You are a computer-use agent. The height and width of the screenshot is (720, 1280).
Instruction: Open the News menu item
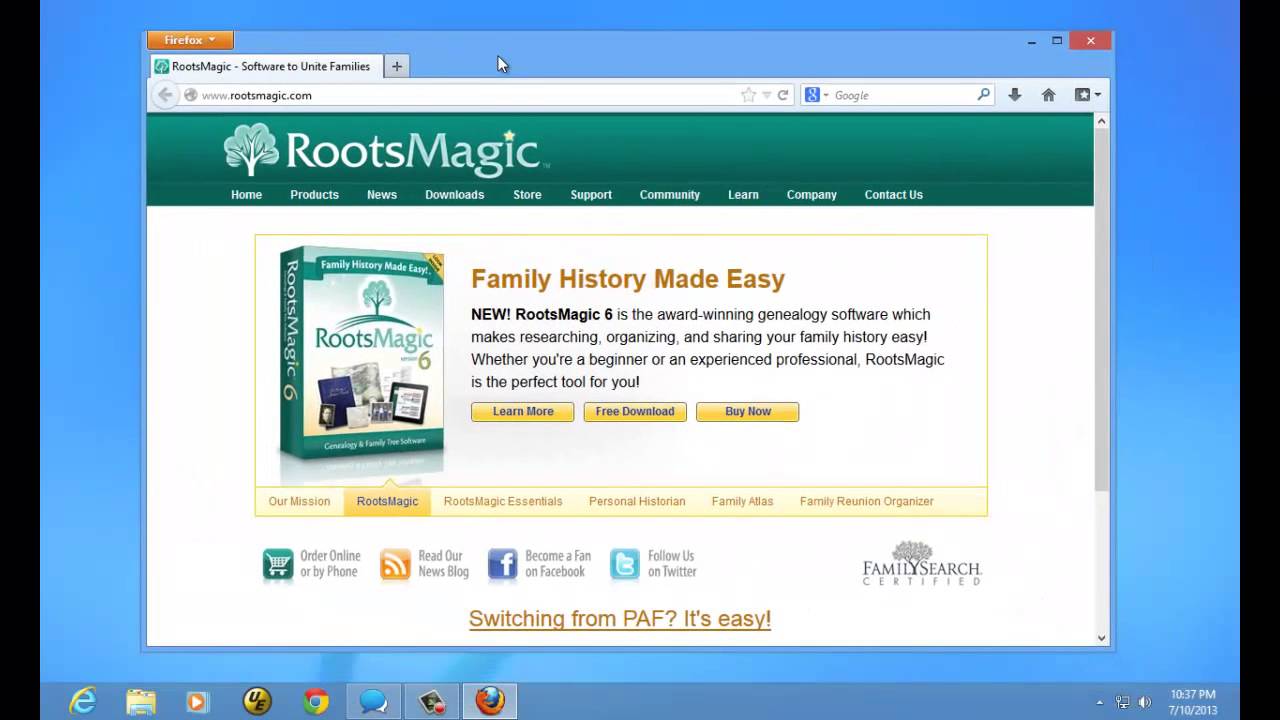(x=382, y=195)
